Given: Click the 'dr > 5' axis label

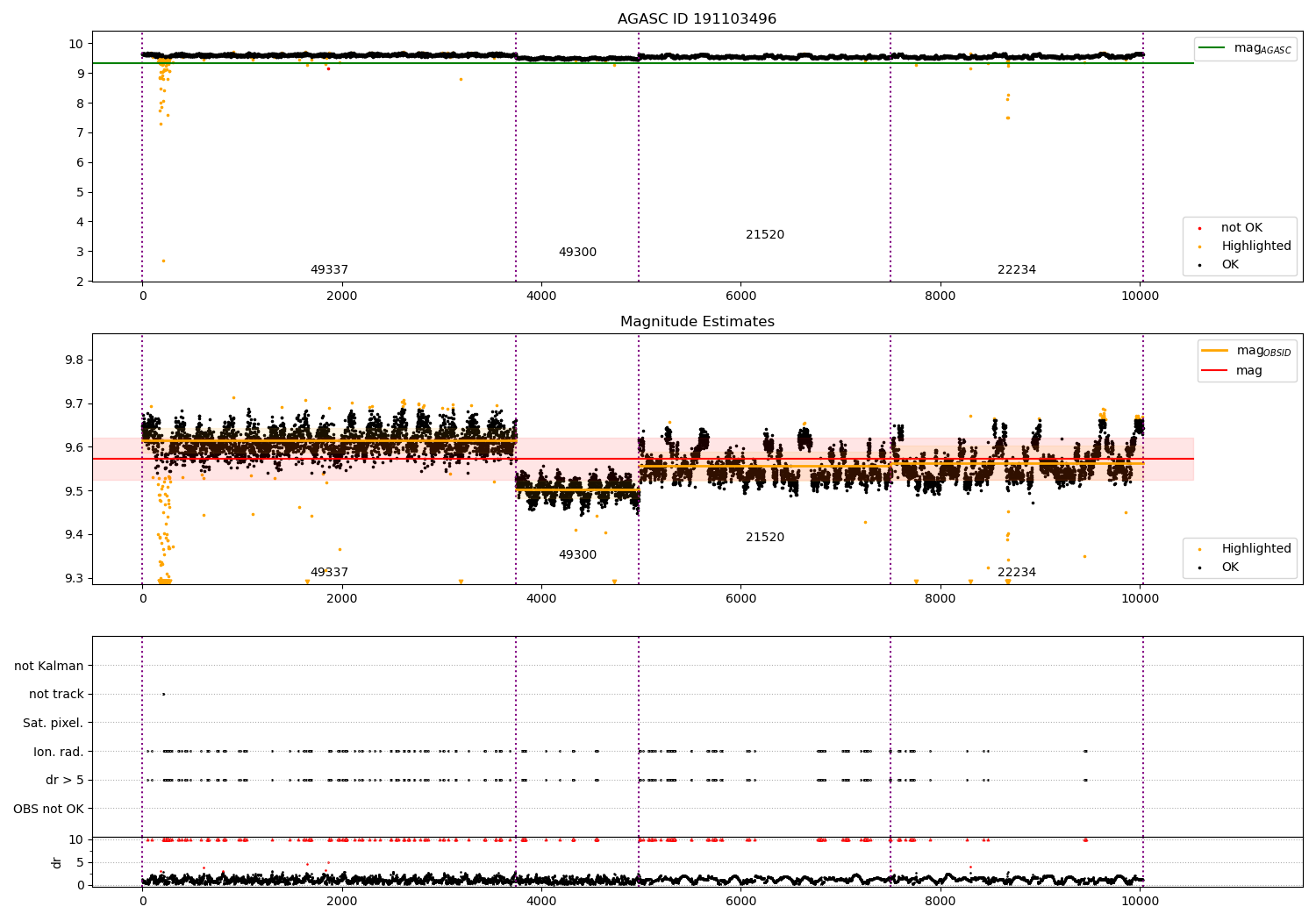Looking at the screenshot, I should tap(64, 781).
